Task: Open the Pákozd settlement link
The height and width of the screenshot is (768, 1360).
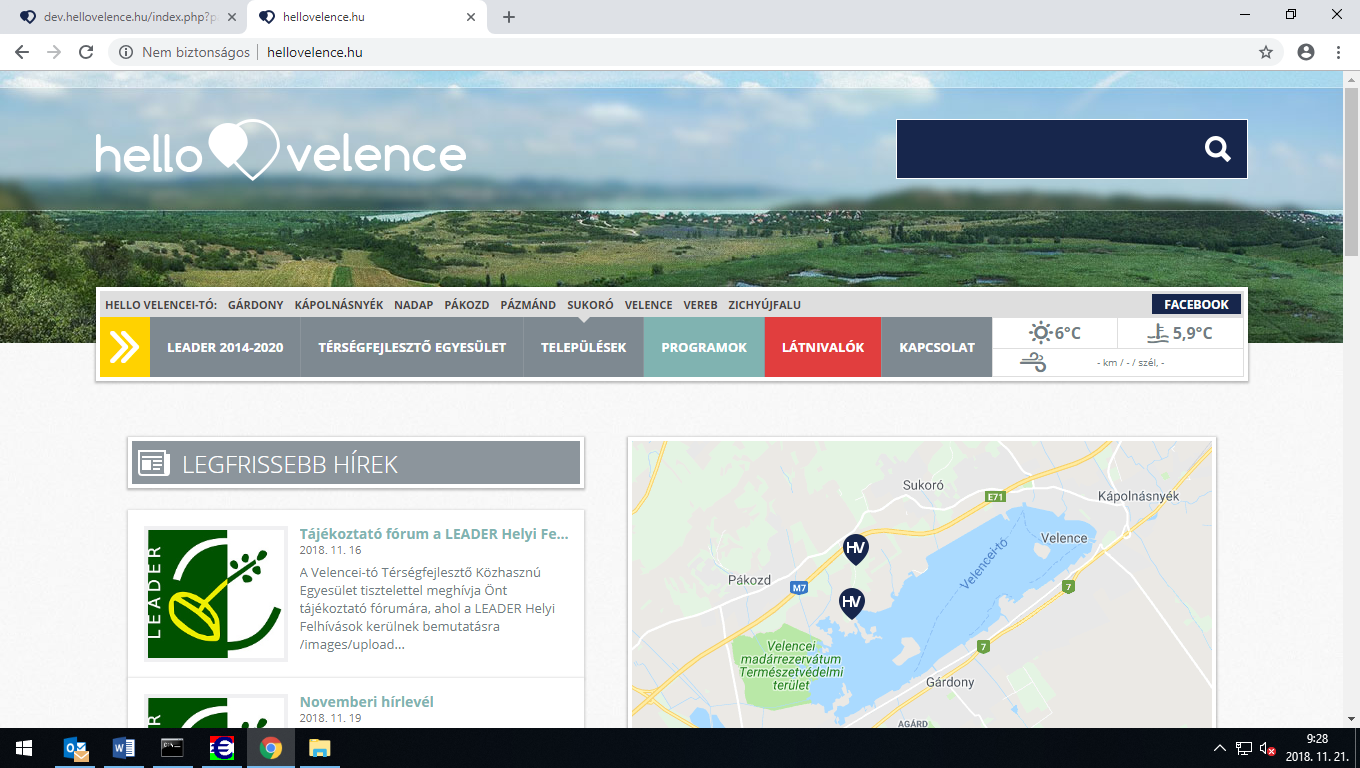Action: (x=467, y=305)
